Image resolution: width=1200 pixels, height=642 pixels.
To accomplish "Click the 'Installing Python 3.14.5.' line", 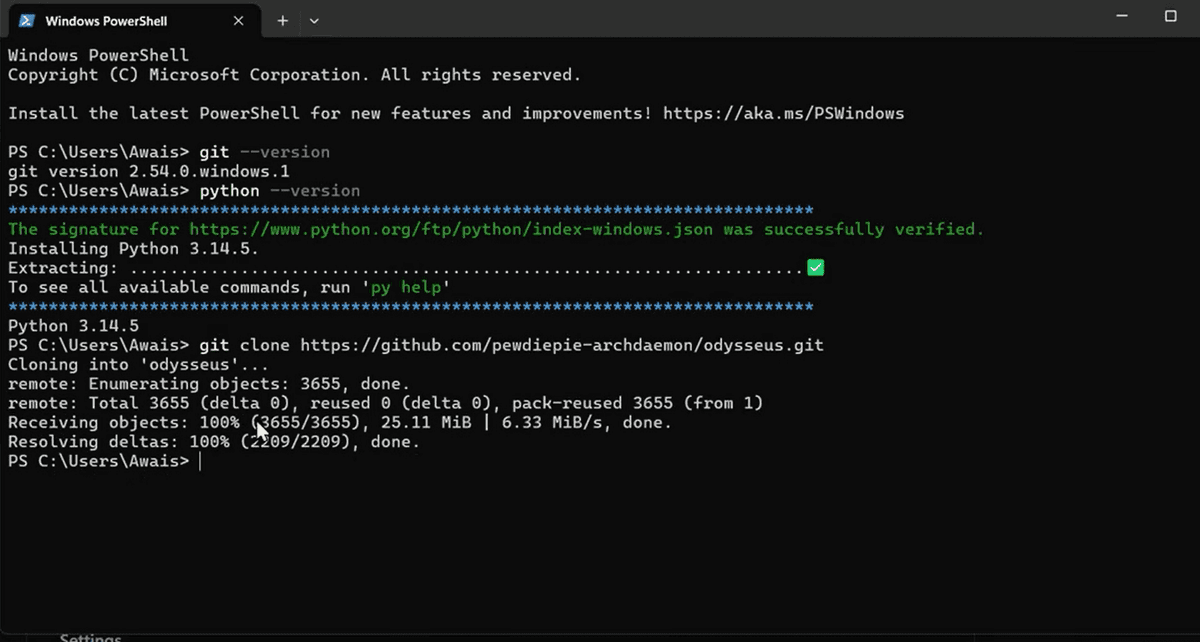I will click(133, 248).
